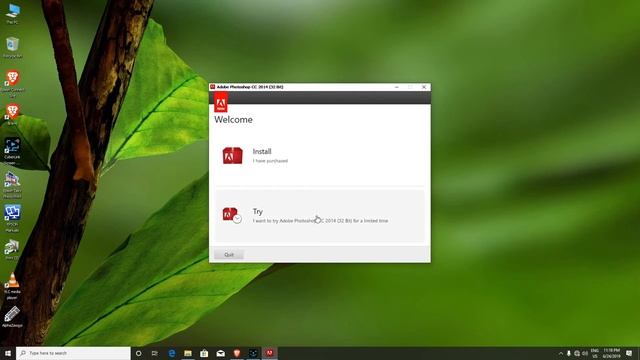The width and height of the screenshot is (640, 360).
Task: Click the volume tray icon
Action: click(x=585, y=353)
